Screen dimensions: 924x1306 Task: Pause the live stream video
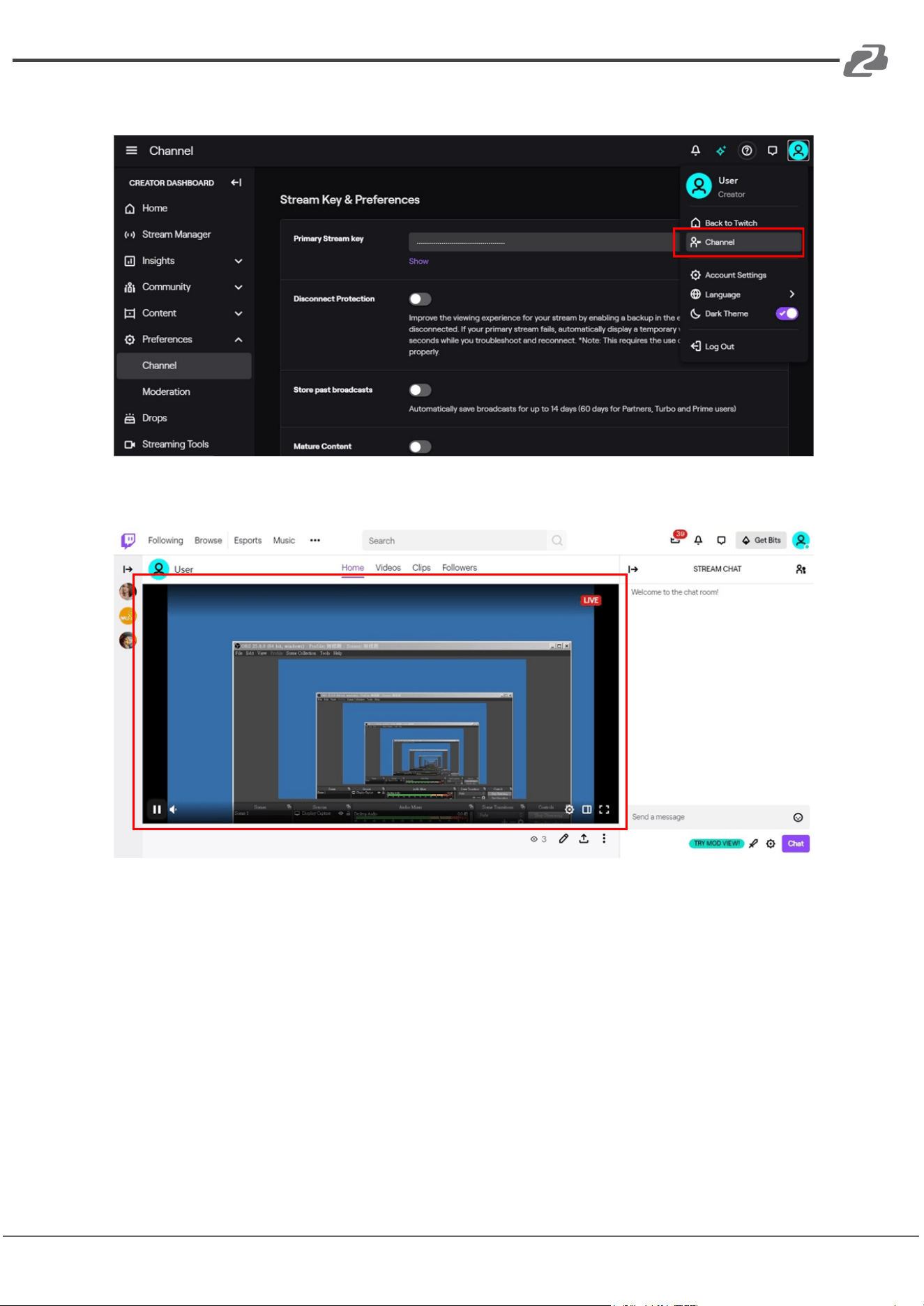pyautogui.click(x=157, y=809)
